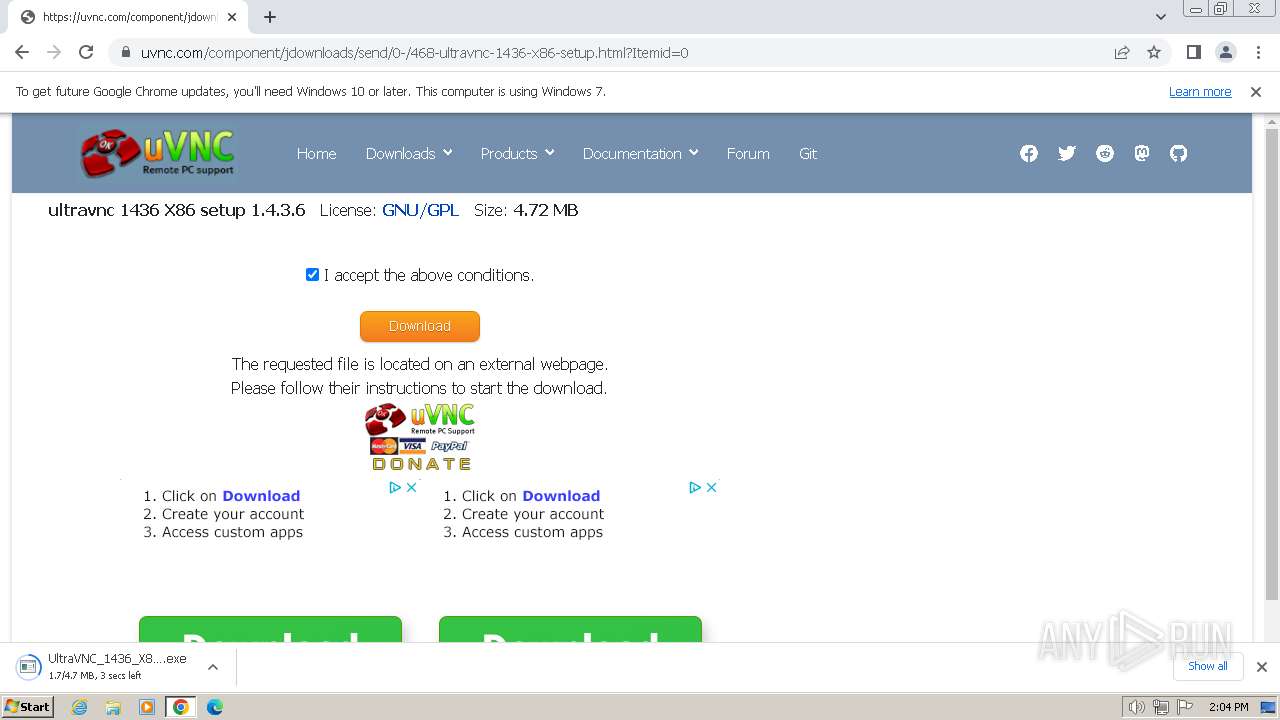1280x720 pixels.
Task: Click the Action Center flag icon
Action: [x=1186, y=707]
